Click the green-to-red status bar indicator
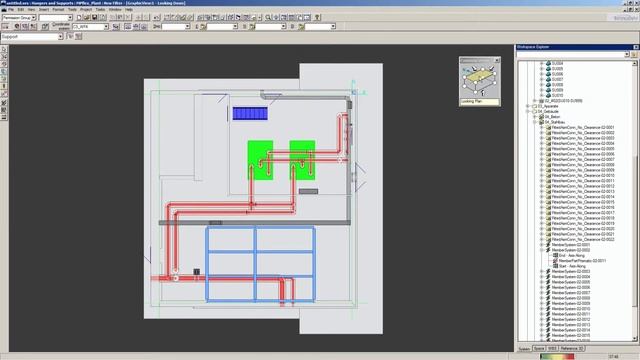 point(557,357)
